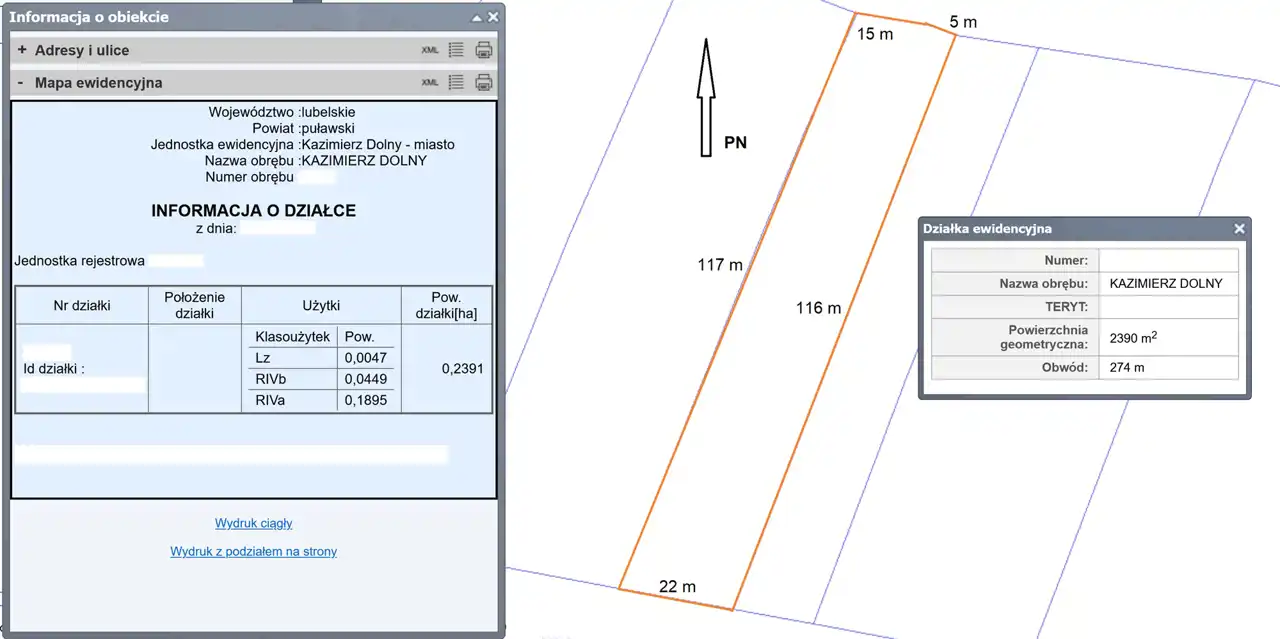The height and width of the screenshot is (639, 1280).
Task: Export Adresy i ulice as XML
Action: click(430, 50)
